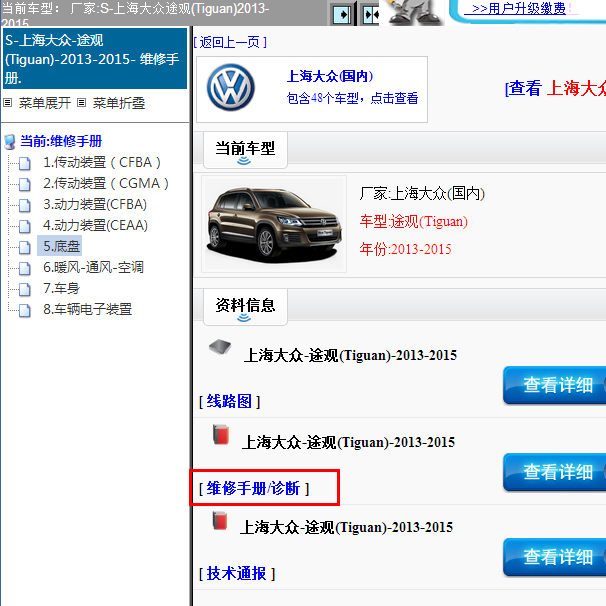The width and height of the screenshot is (606, 606).
Task: Click the computer icon beside 当前:维修手册
Action: coord(10,142)
